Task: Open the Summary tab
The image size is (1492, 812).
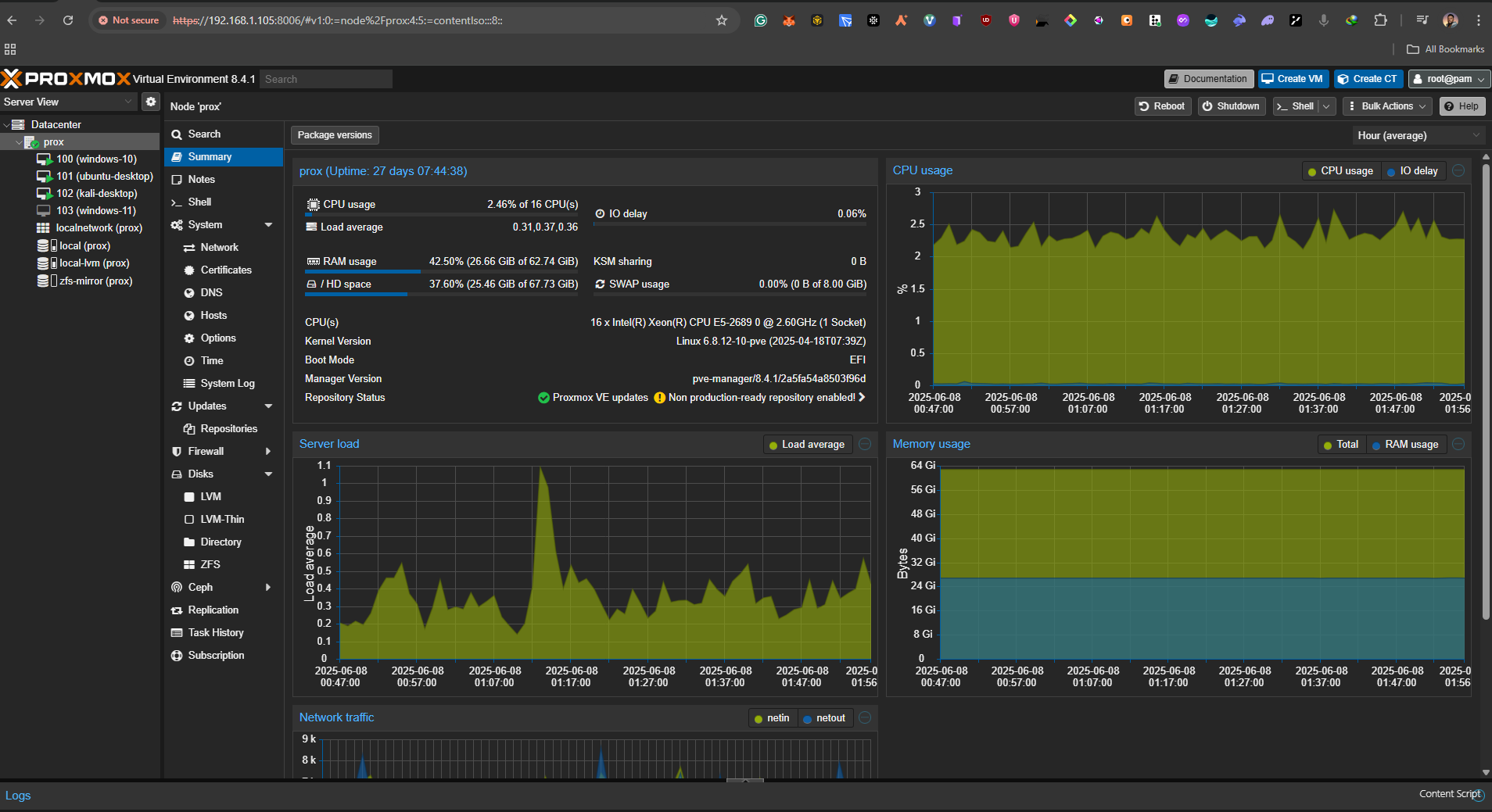Action: pos(209,156)
